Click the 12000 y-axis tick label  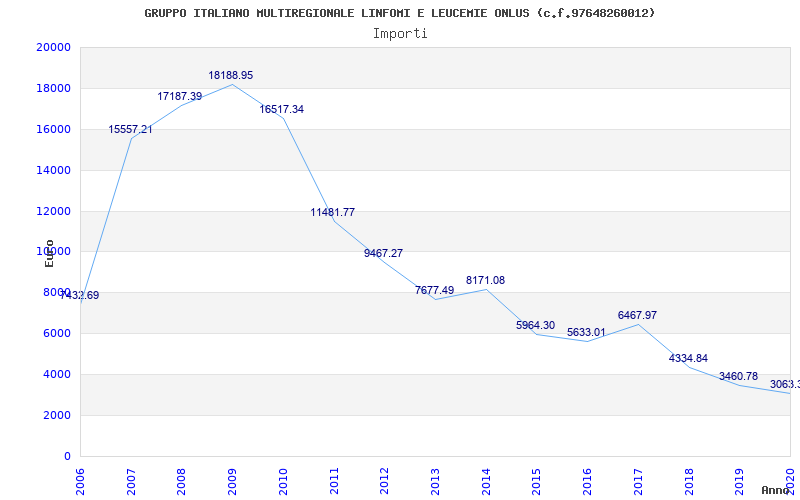pyautogui.click(x=54, y=211)
